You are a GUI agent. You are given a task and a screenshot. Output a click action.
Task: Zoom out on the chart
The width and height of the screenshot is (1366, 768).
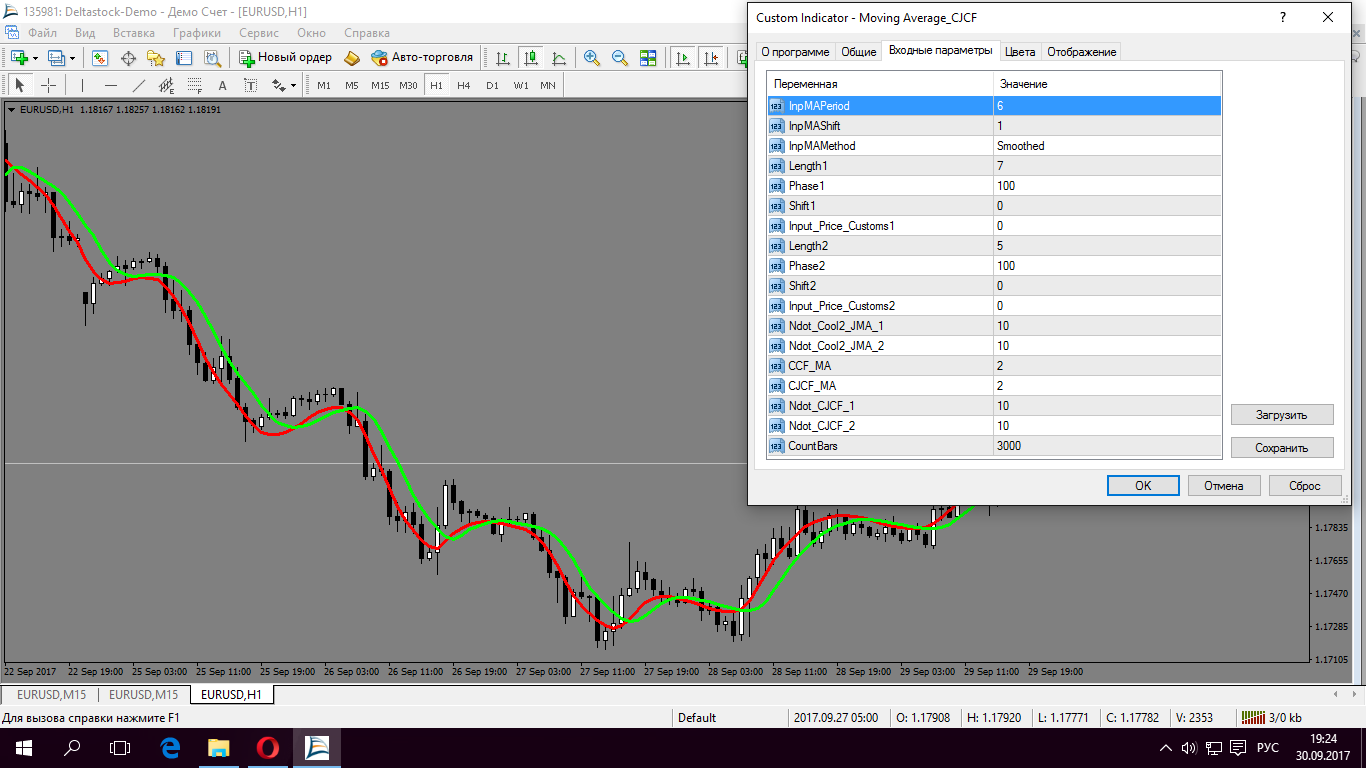point(620,58)
